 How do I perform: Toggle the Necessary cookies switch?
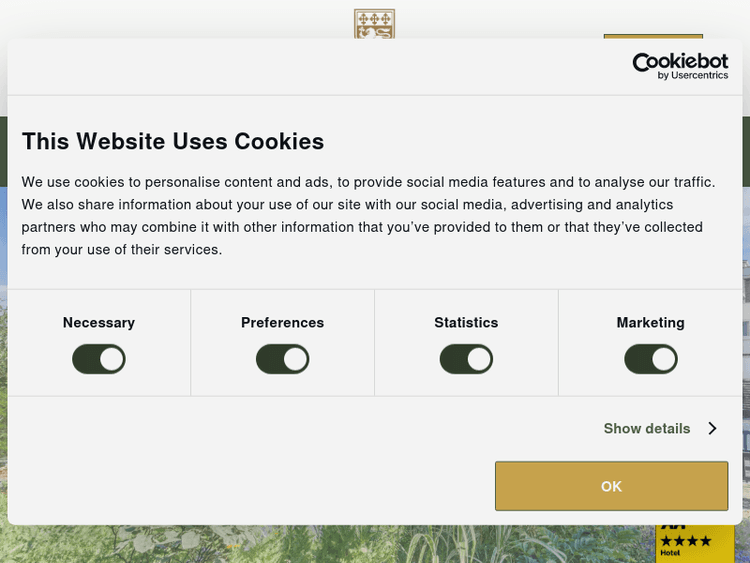click(x=99, y=359)
